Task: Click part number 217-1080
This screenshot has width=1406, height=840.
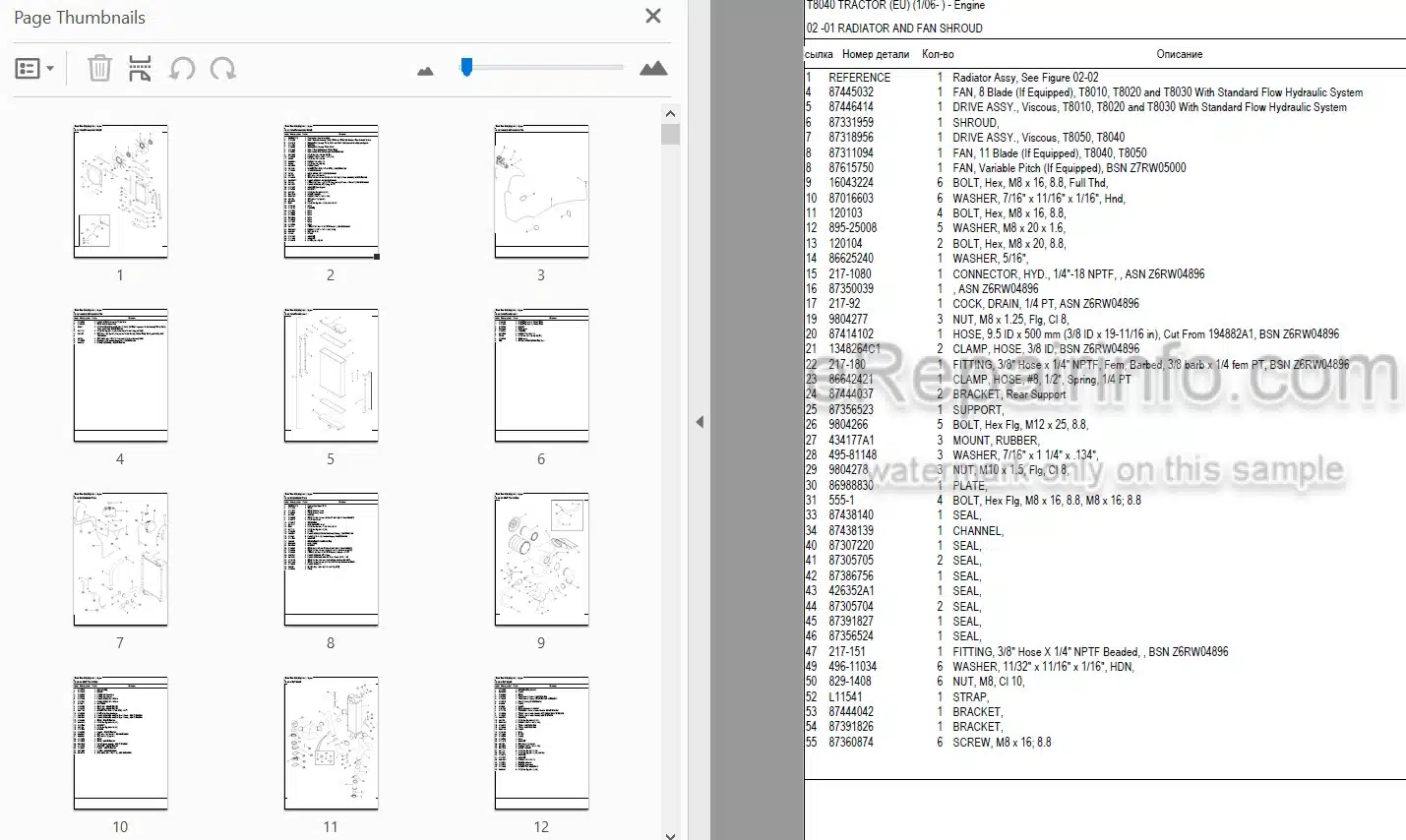Action: click(x=850, y=274)
